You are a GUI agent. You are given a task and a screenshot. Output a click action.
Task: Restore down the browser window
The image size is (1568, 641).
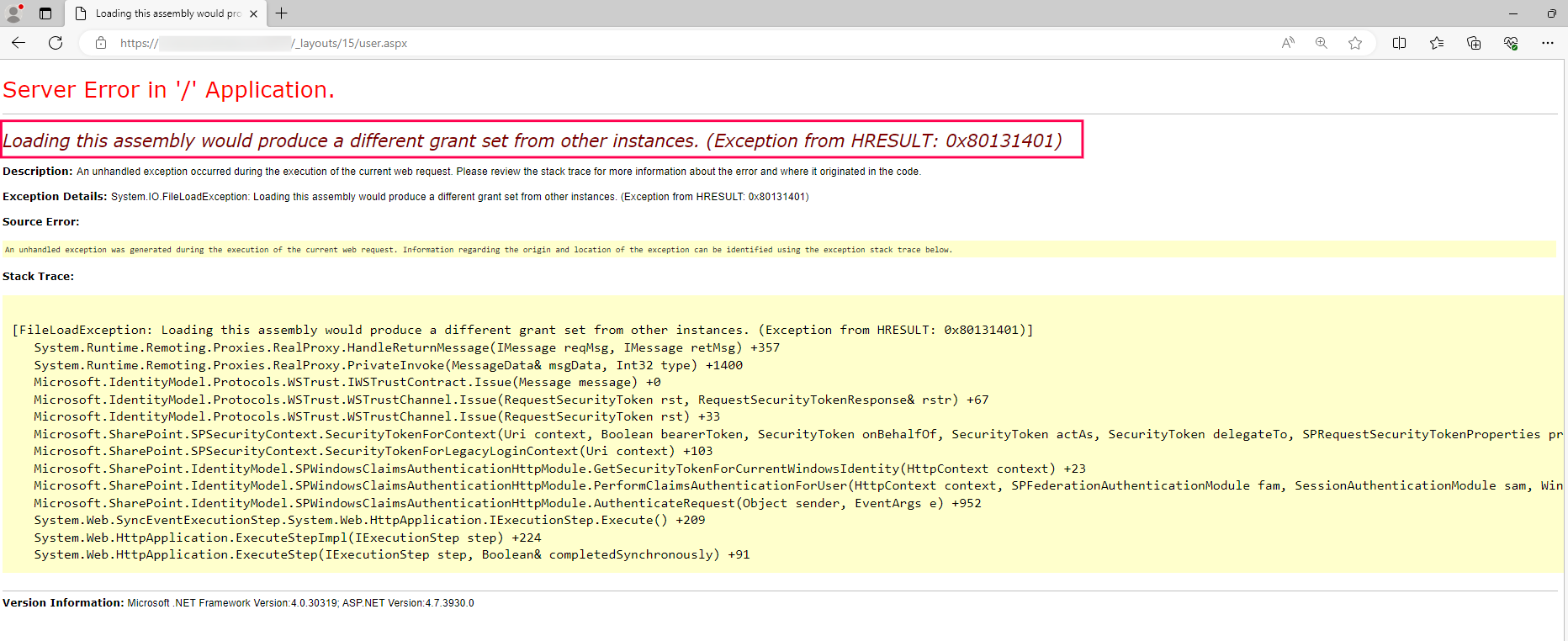coord(1551,13)
